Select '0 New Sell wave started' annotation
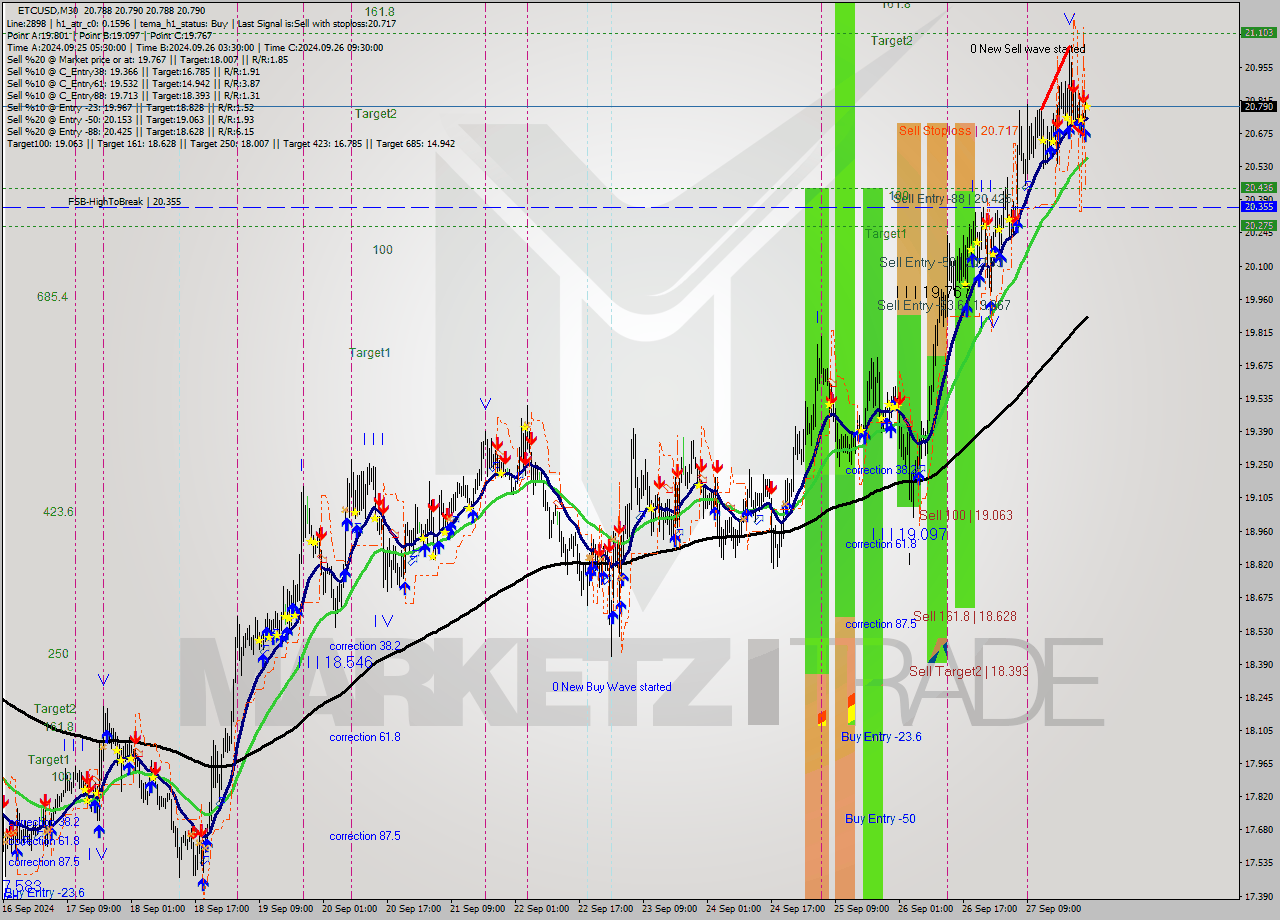This screenshot has width=1280, height=920. tap(1027, 48)
